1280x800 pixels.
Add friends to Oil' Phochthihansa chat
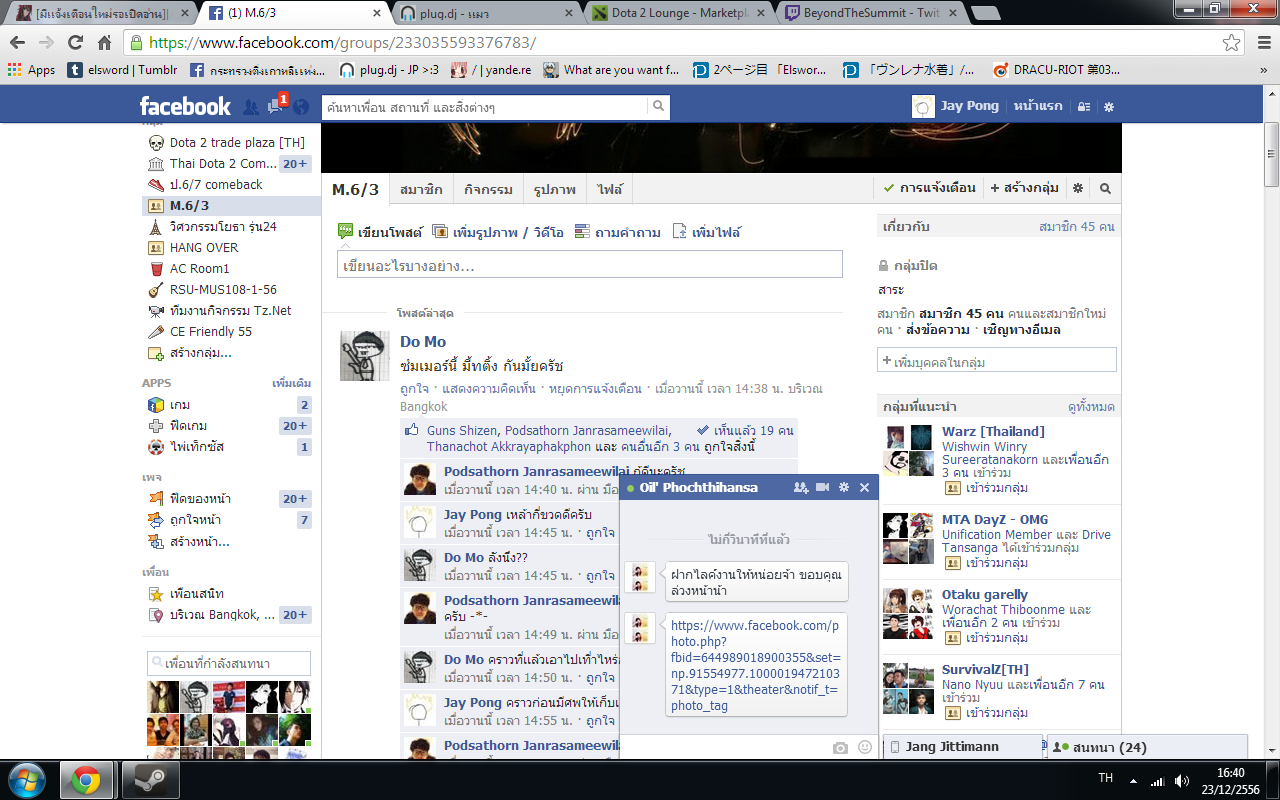(x=800, y=488)
